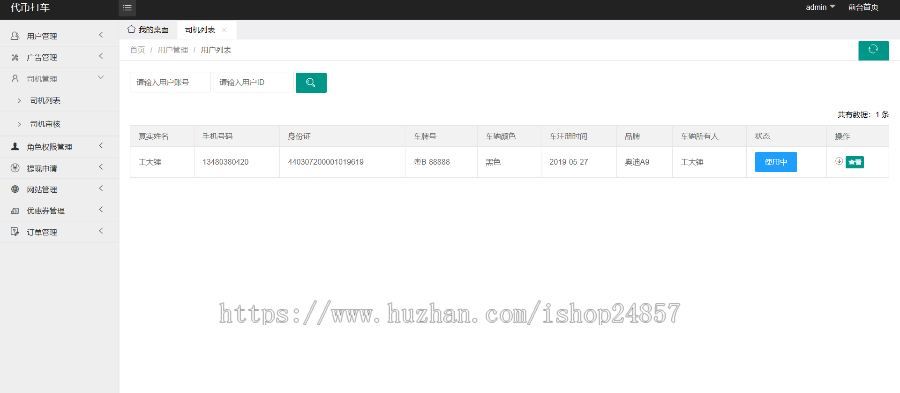Expand the 用户管理 menu chevron
The image size is (900, 393).
click(100, 36)
